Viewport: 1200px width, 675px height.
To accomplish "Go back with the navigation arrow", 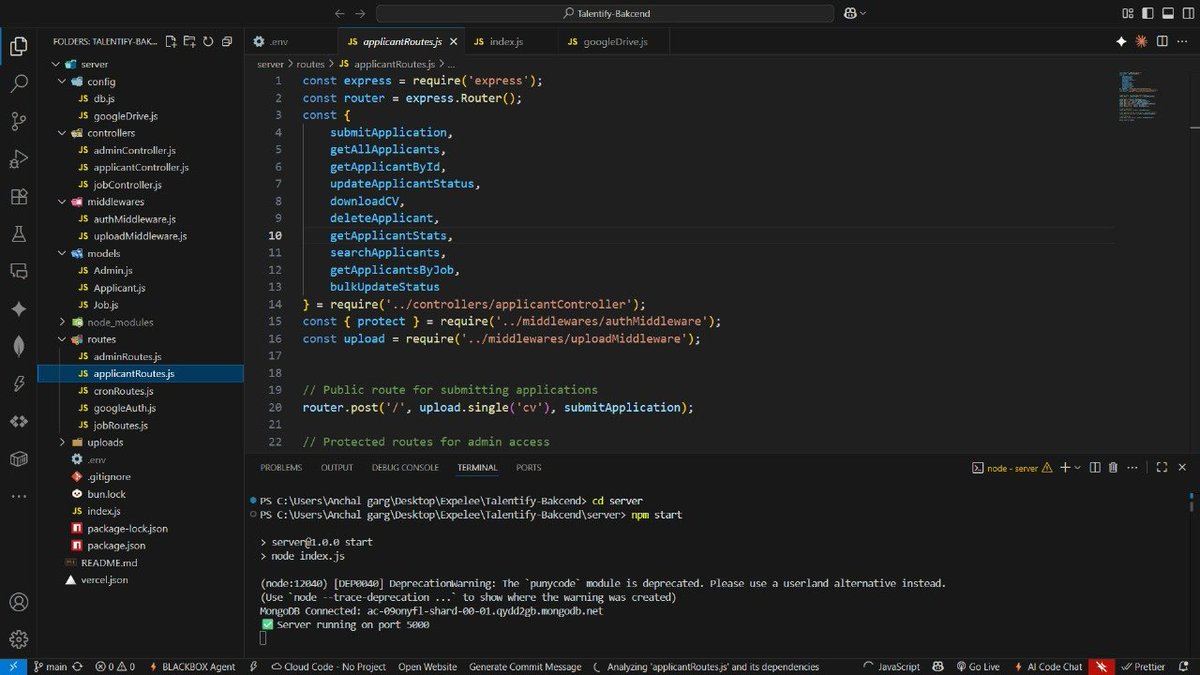I will [x=339, y=13].
